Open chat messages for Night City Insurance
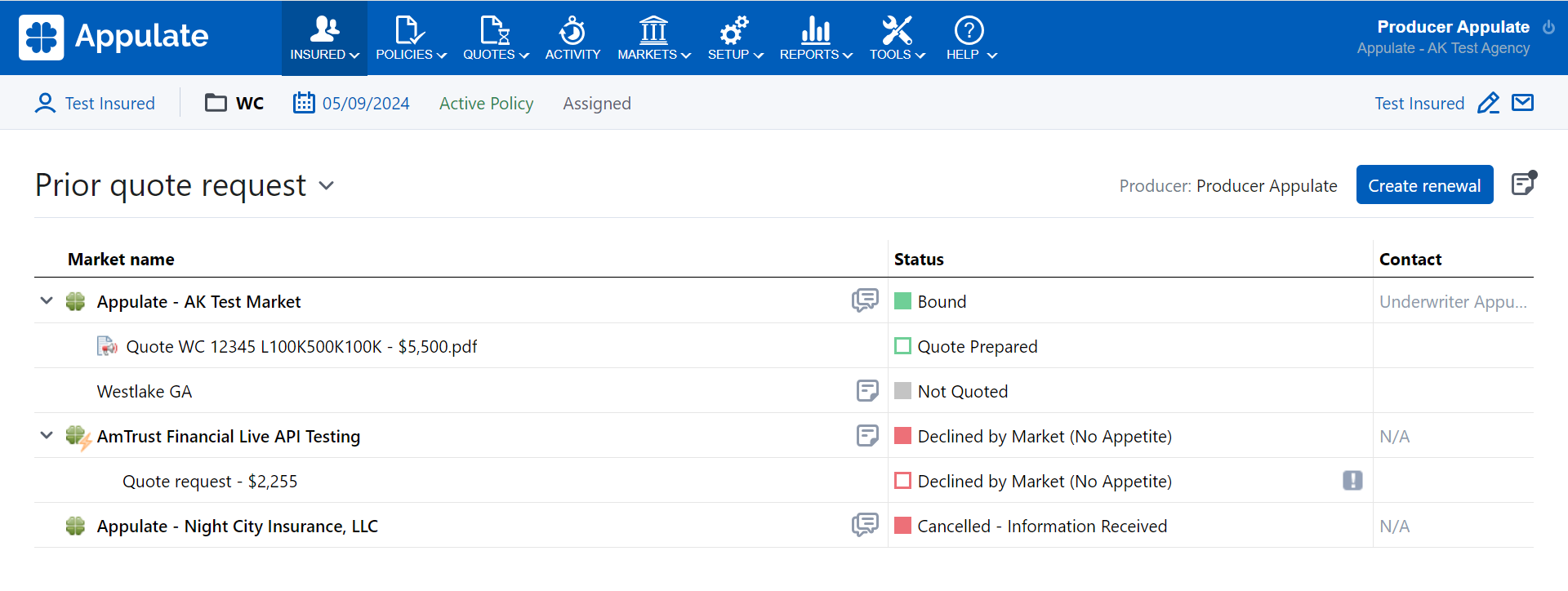The width and height of the screenshot is (1568, 591). [865, 525]
